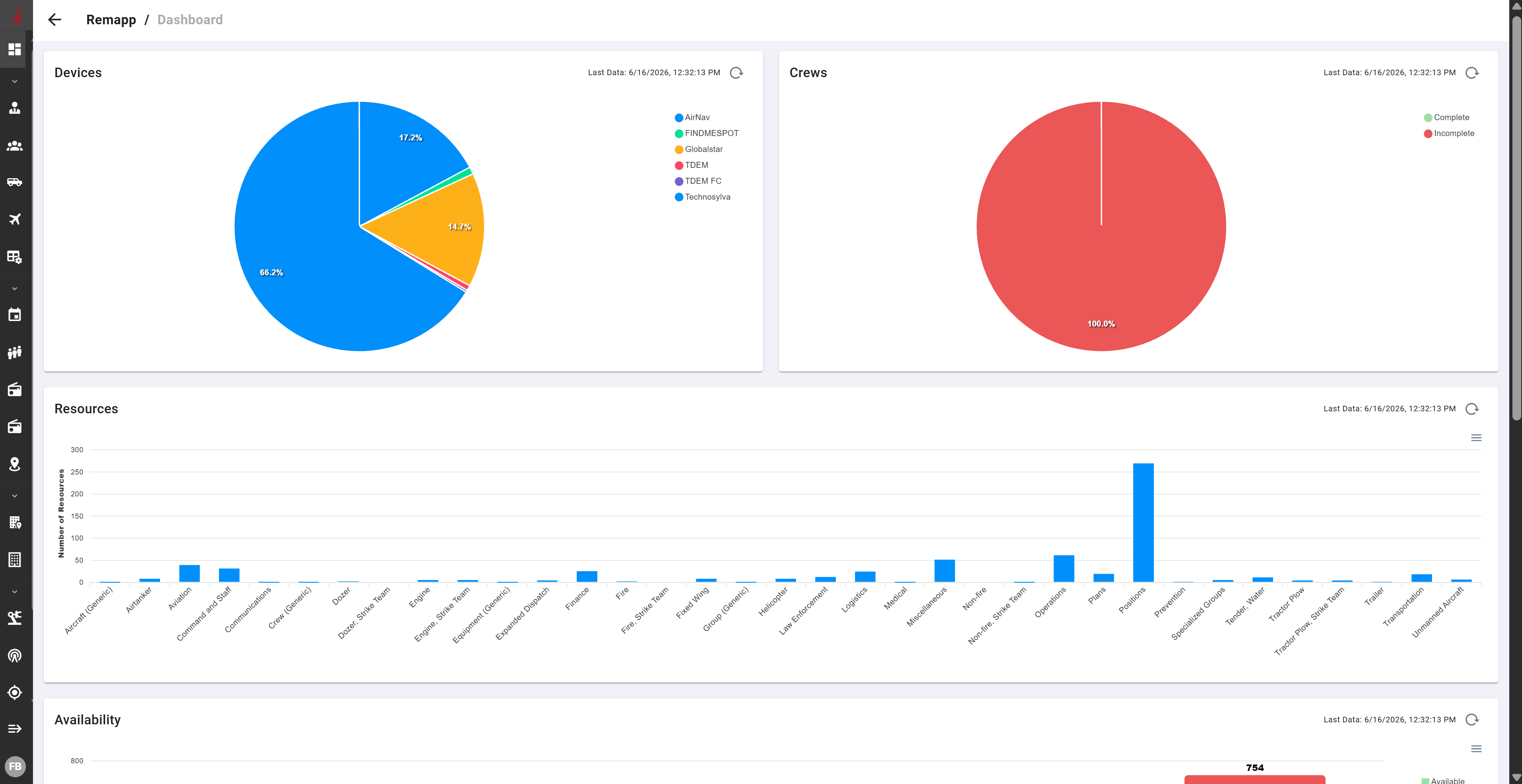Screen dimensions: 1522x784
Task: Open the Resources chart hamburger menu
Action: click(x=1476, y=438)
